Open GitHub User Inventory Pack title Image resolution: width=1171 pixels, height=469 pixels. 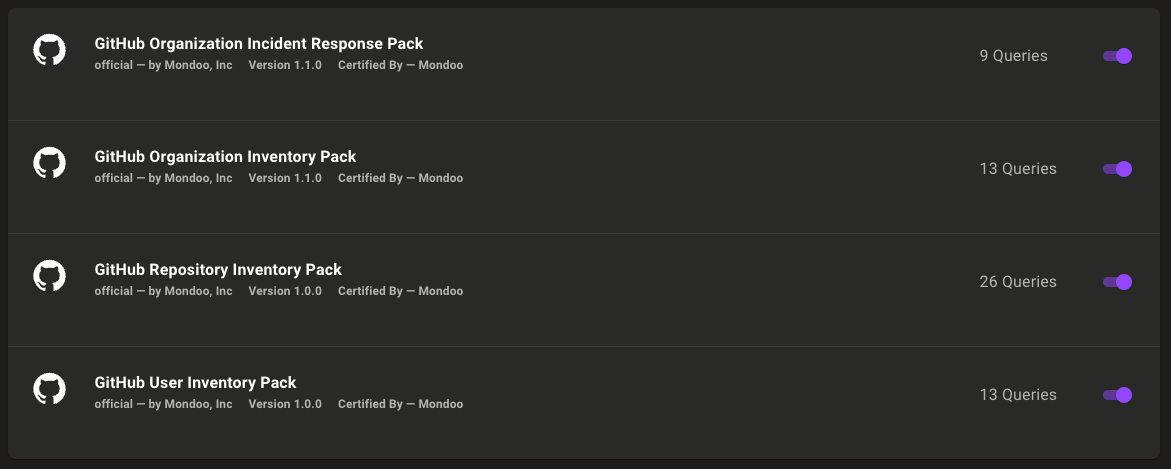[x=195, y=382]
